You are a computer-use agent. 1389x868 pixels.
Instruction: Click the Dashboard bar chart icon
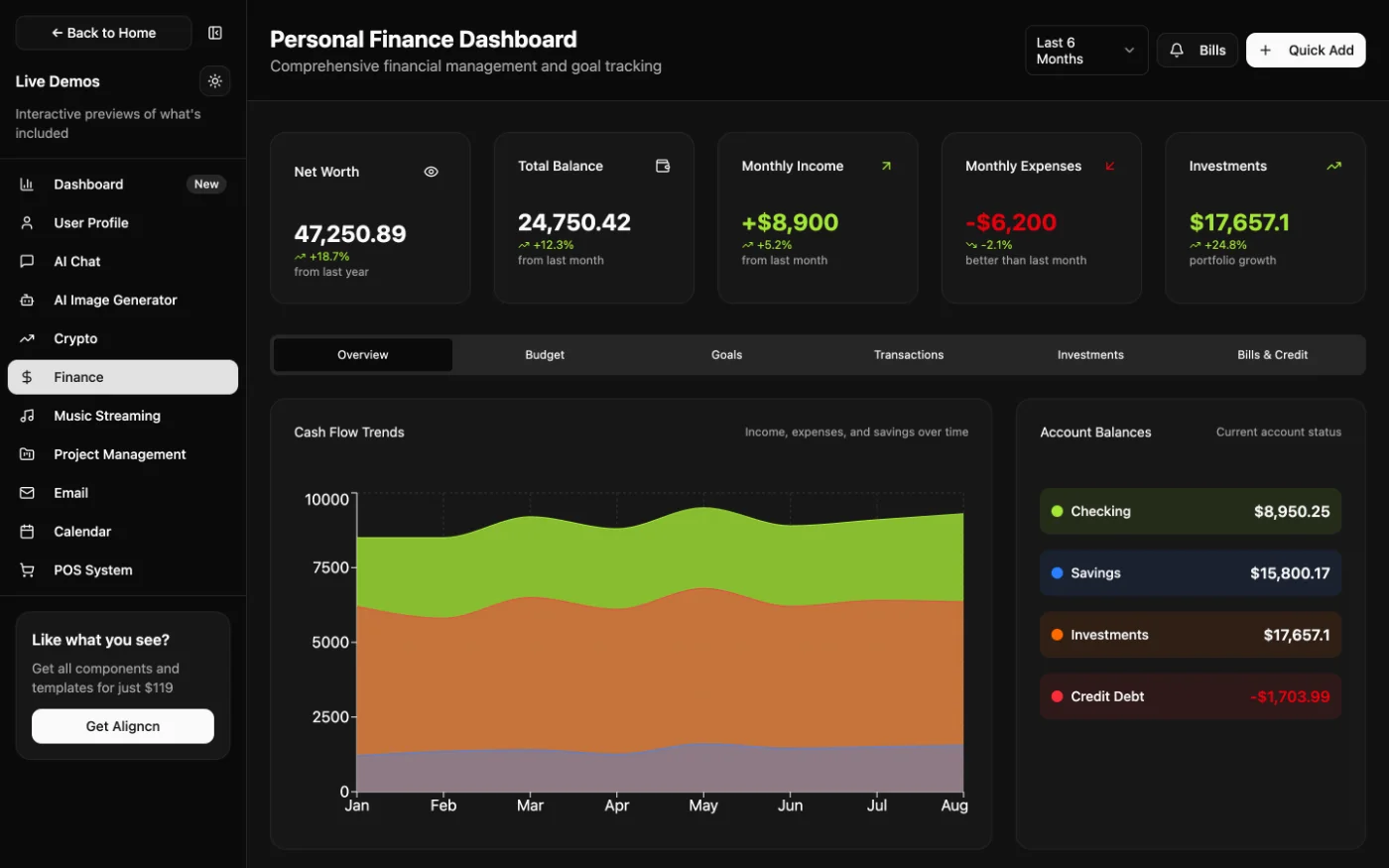[x=27, y=185]
